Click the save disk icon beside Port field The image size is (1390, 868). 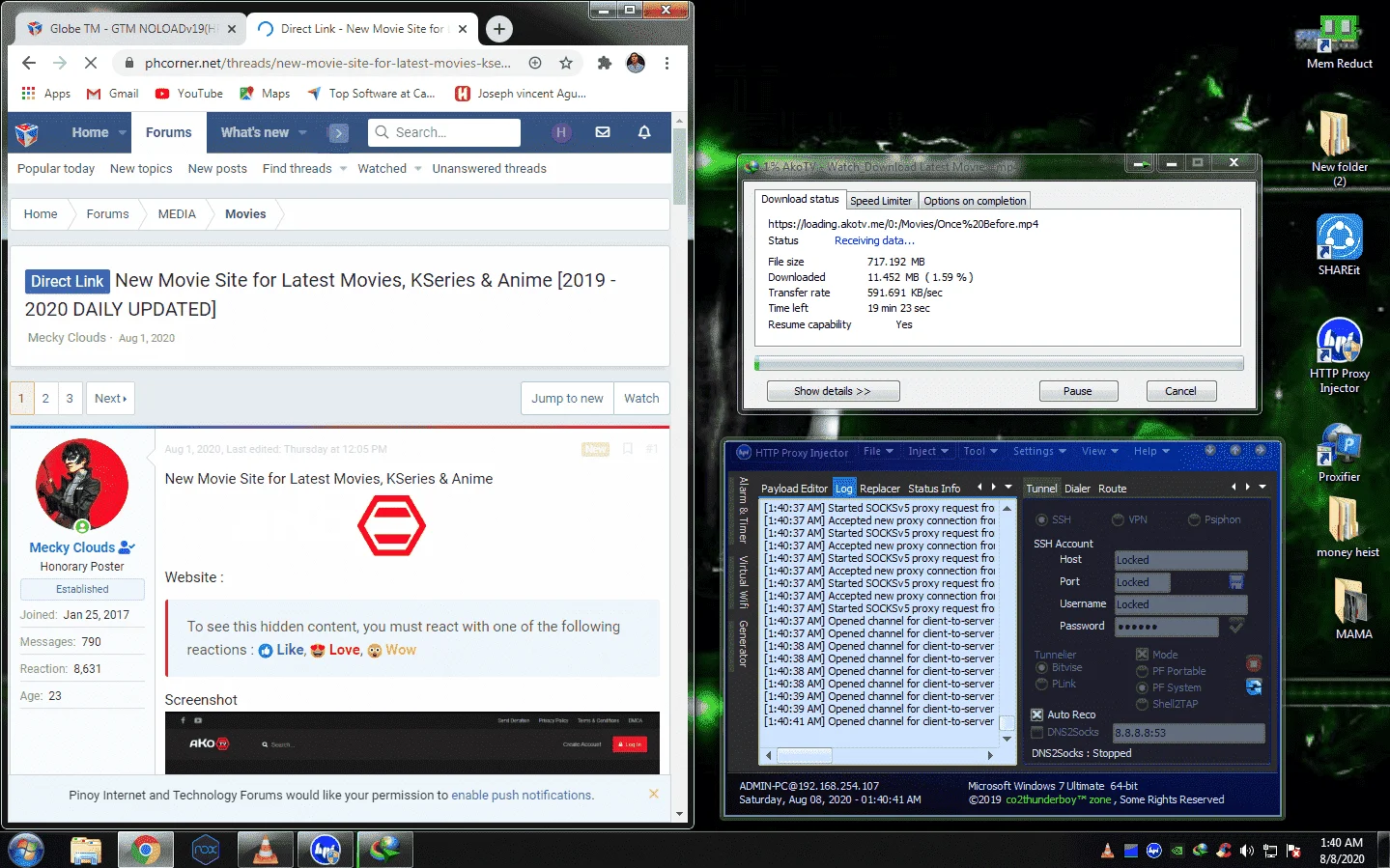(1235, 581)
